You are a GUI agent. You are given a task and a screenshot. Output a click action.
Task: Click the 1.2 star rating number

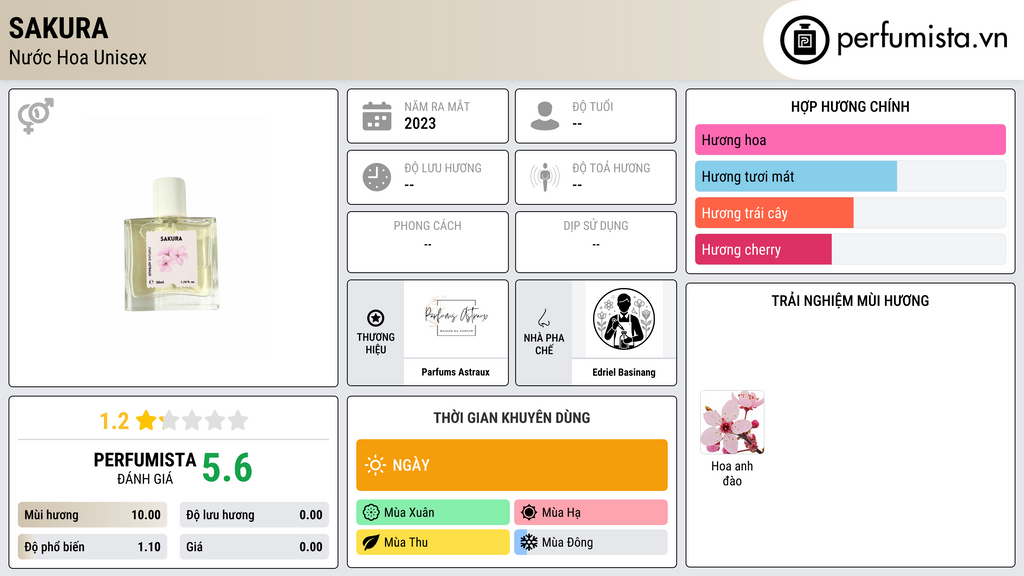(114, 421)
